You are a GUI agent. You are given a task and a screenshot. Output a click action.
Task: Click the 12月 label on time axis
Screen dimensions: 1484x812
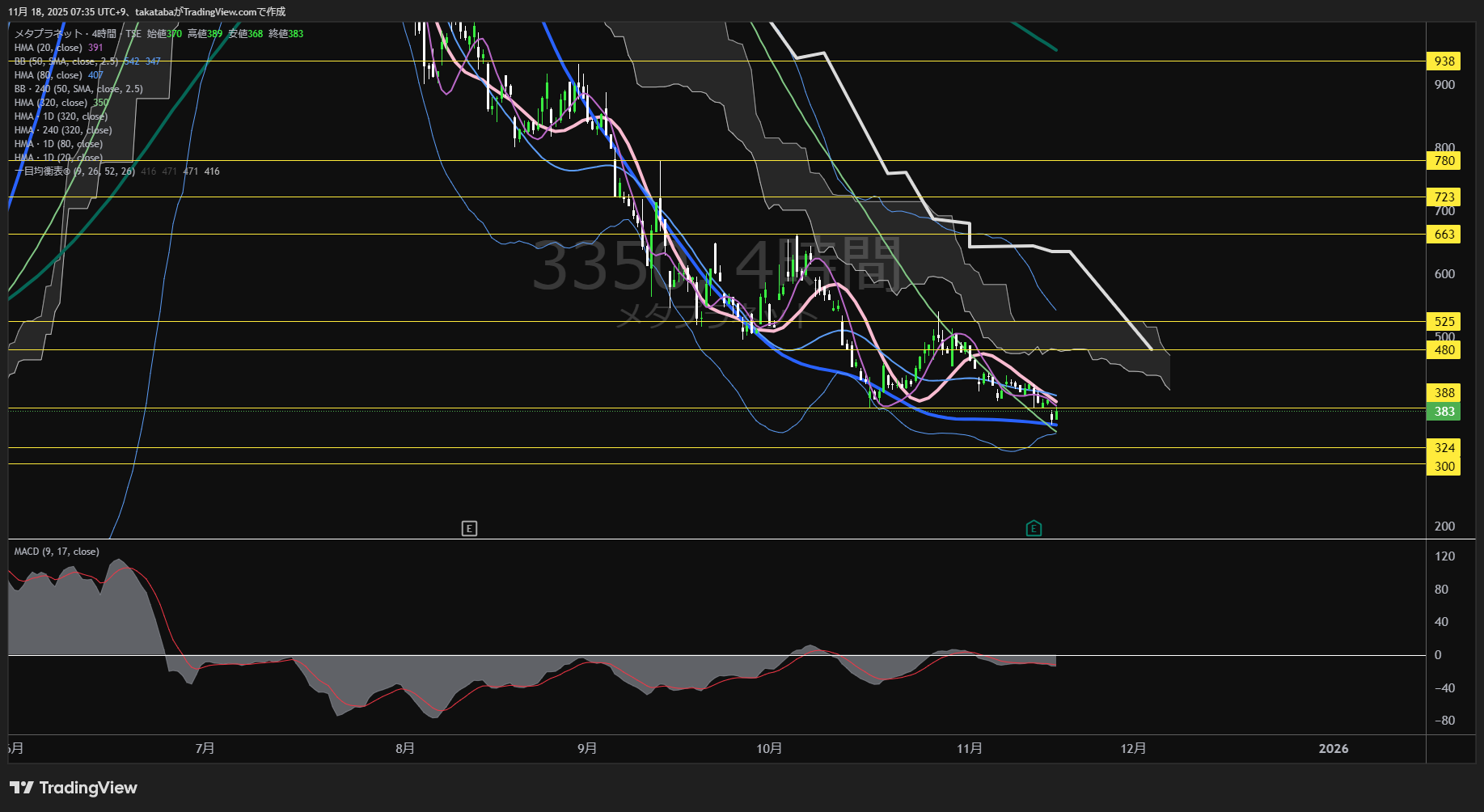coord(1133,749)
